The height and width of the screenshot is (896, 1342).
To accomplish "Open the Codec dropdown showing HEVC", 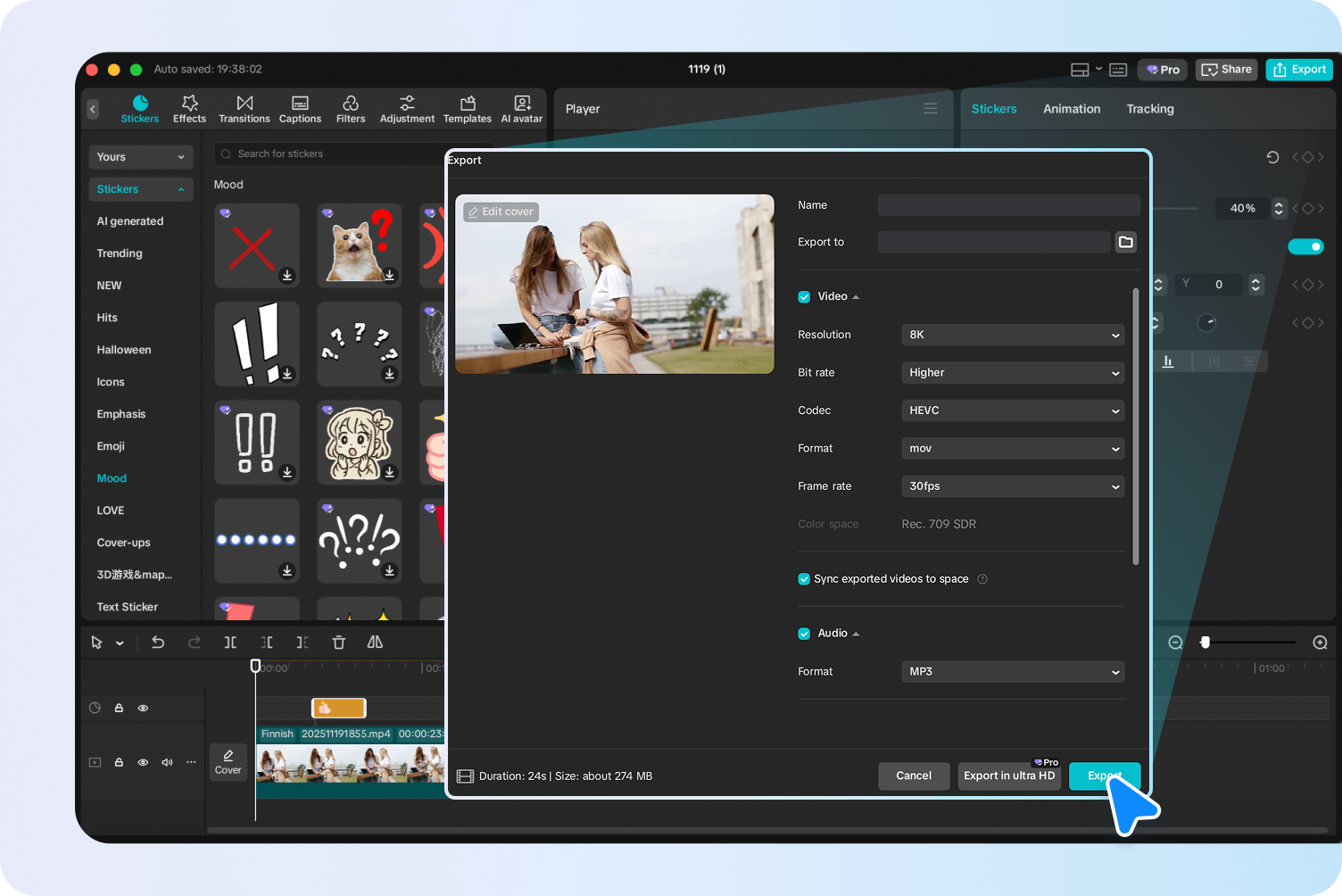I will coord(1013,411).
